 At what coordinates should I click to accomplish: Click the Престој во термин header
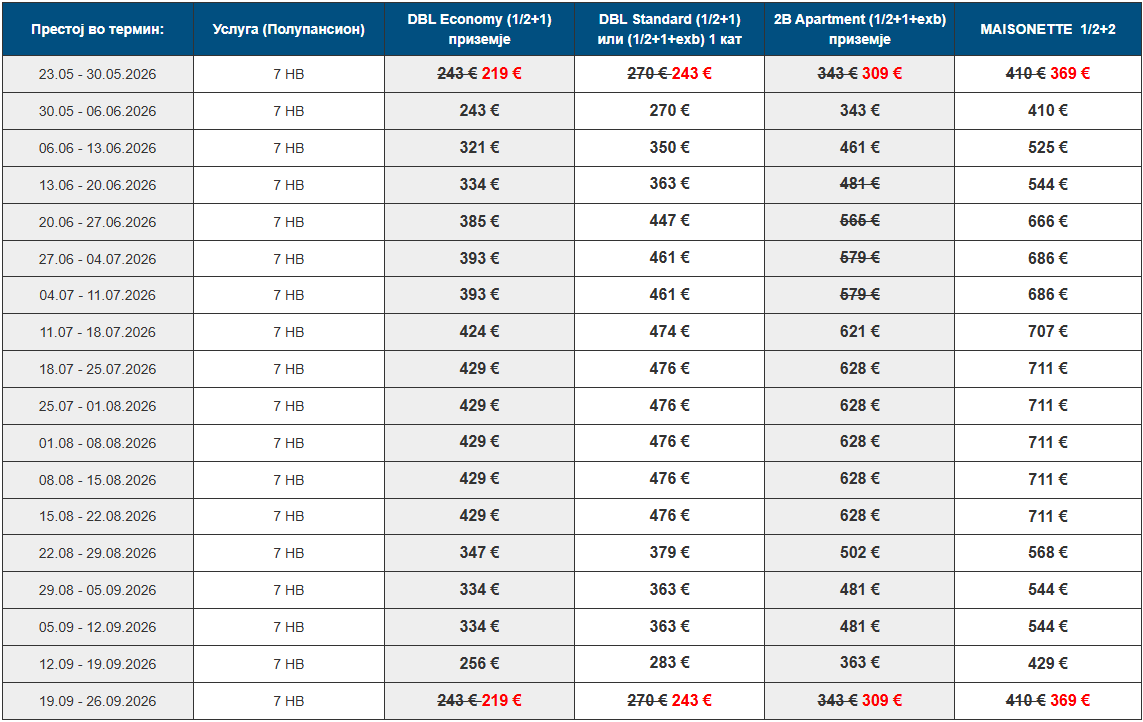(98, 29)
